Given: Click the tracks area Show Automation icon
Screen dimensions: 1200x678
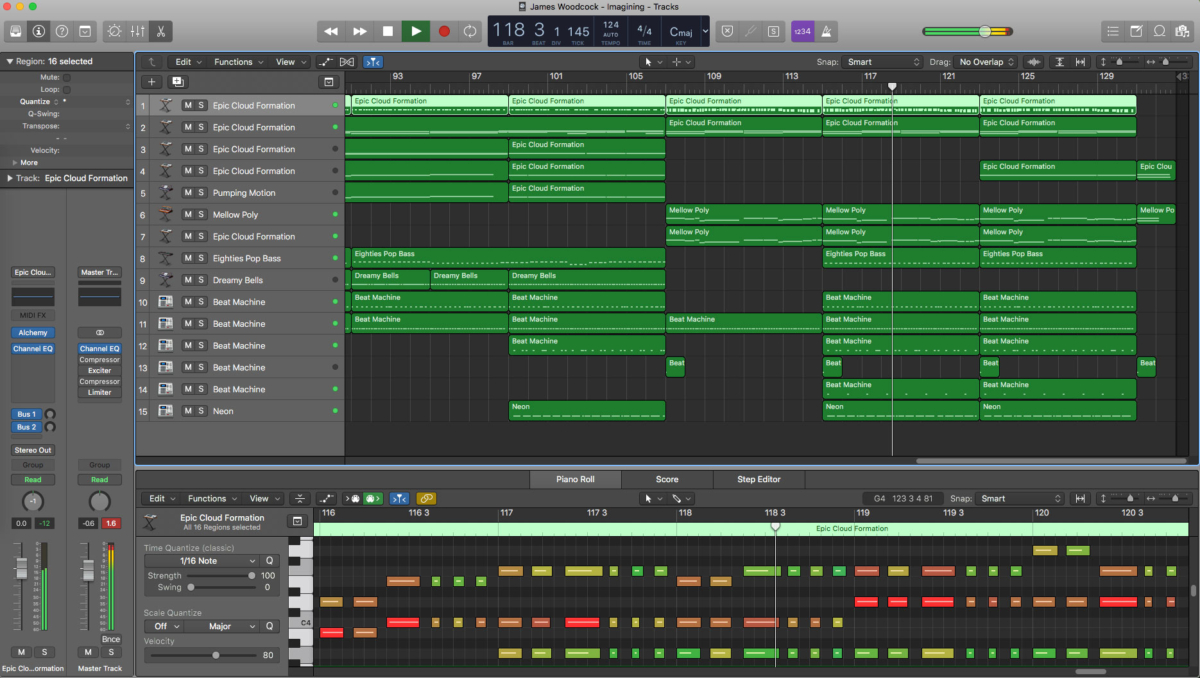Looking at the screenshot, I should (x=325, y=62).
